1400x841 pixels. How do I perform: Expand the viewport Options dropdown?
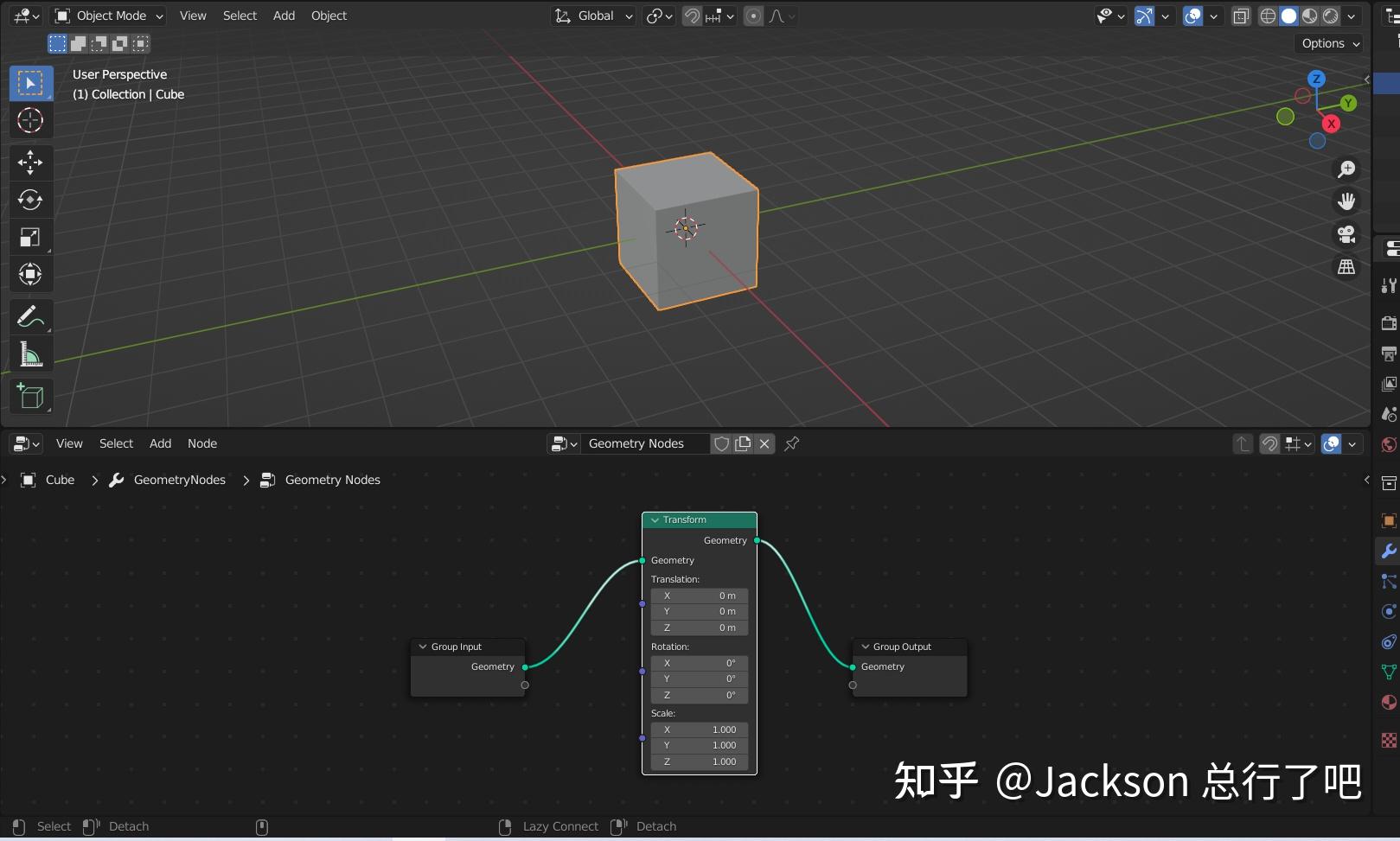pyautogui.click(x=1328, y=43)
